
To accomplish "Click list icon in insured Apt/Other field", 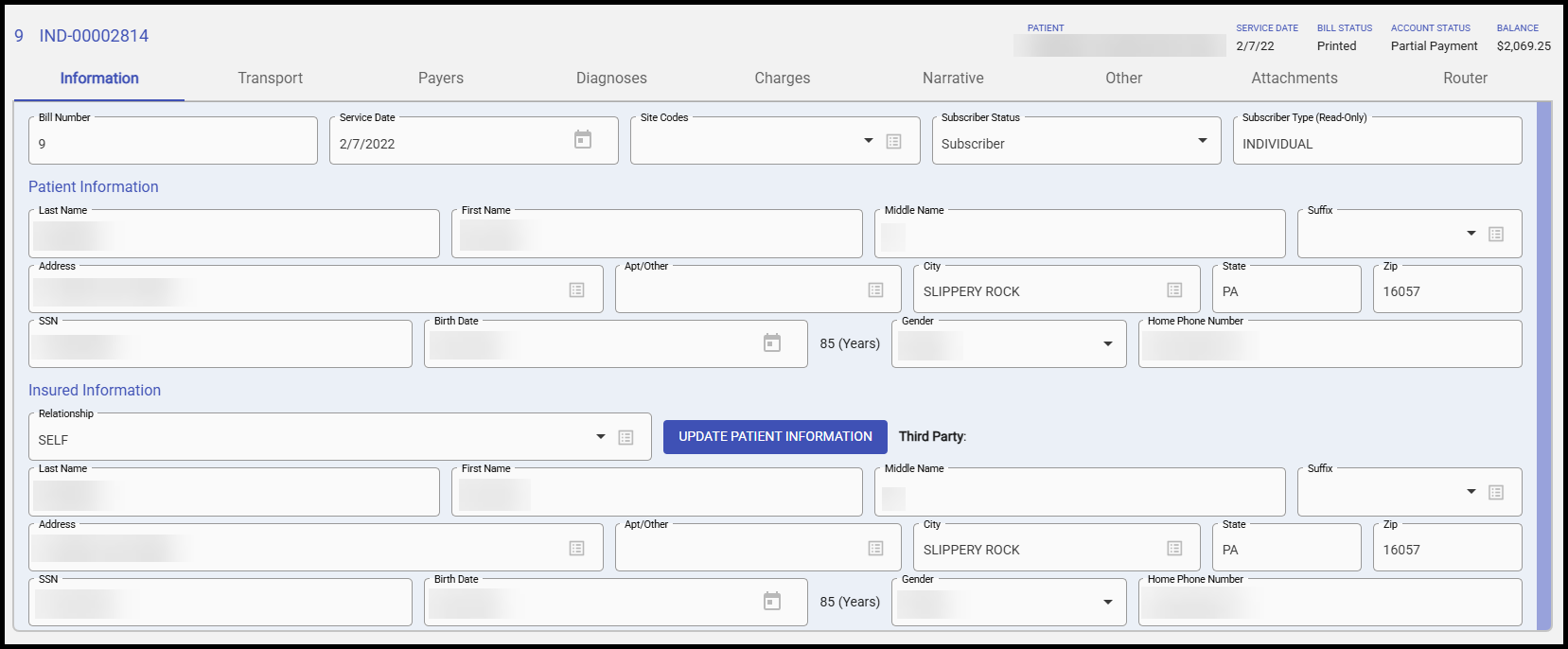I will click(875, 549).
